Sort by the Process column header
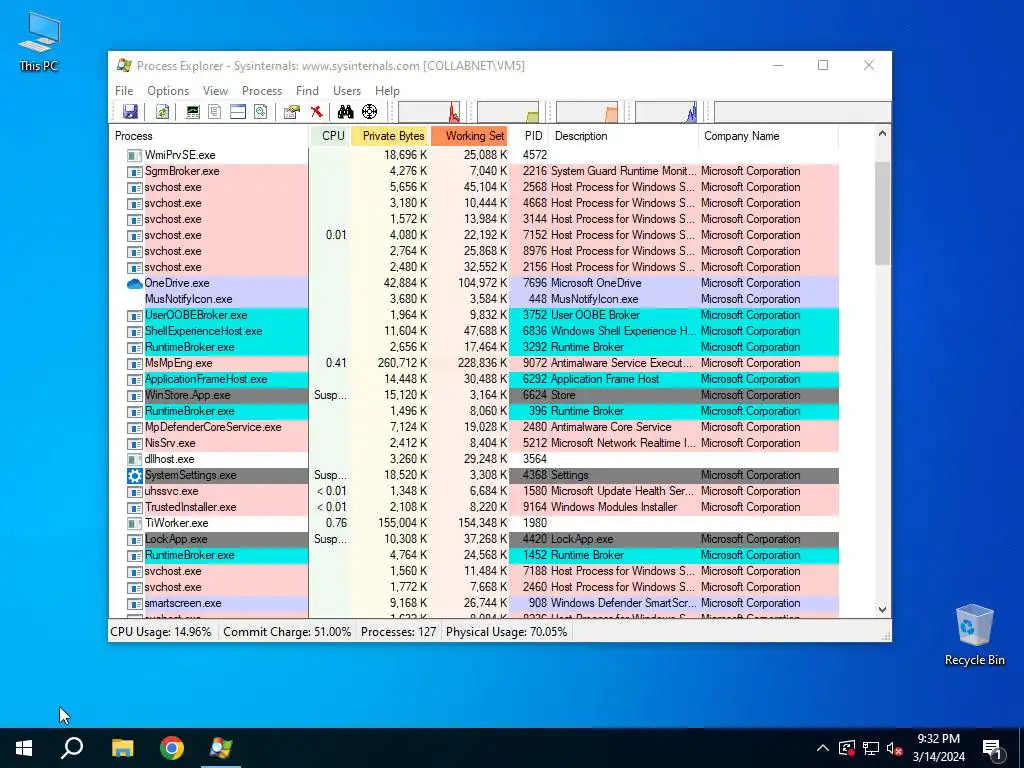1024x768 pixels. pos(208,136)
